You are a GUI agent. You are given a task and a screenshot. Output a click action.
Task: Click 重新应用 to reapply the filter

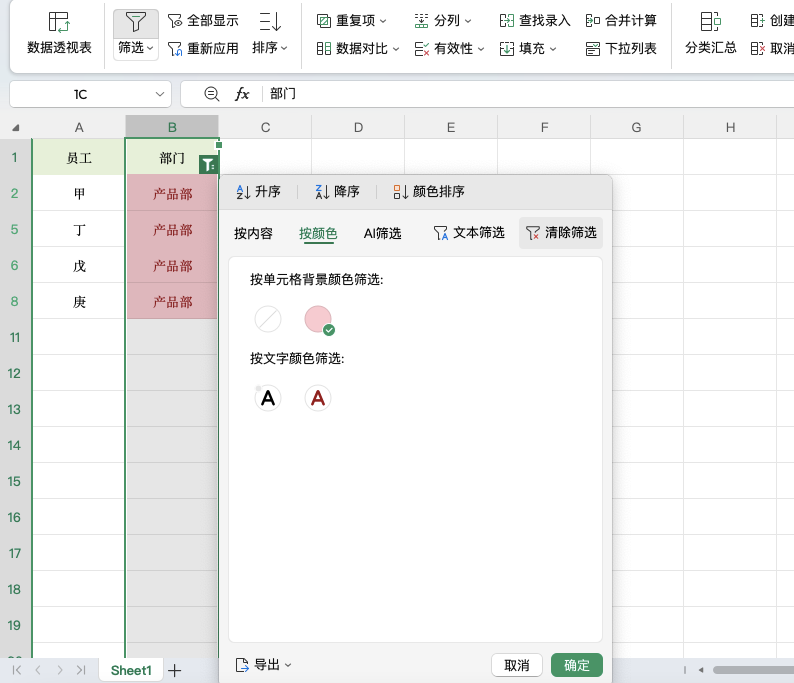click(203, 49)
